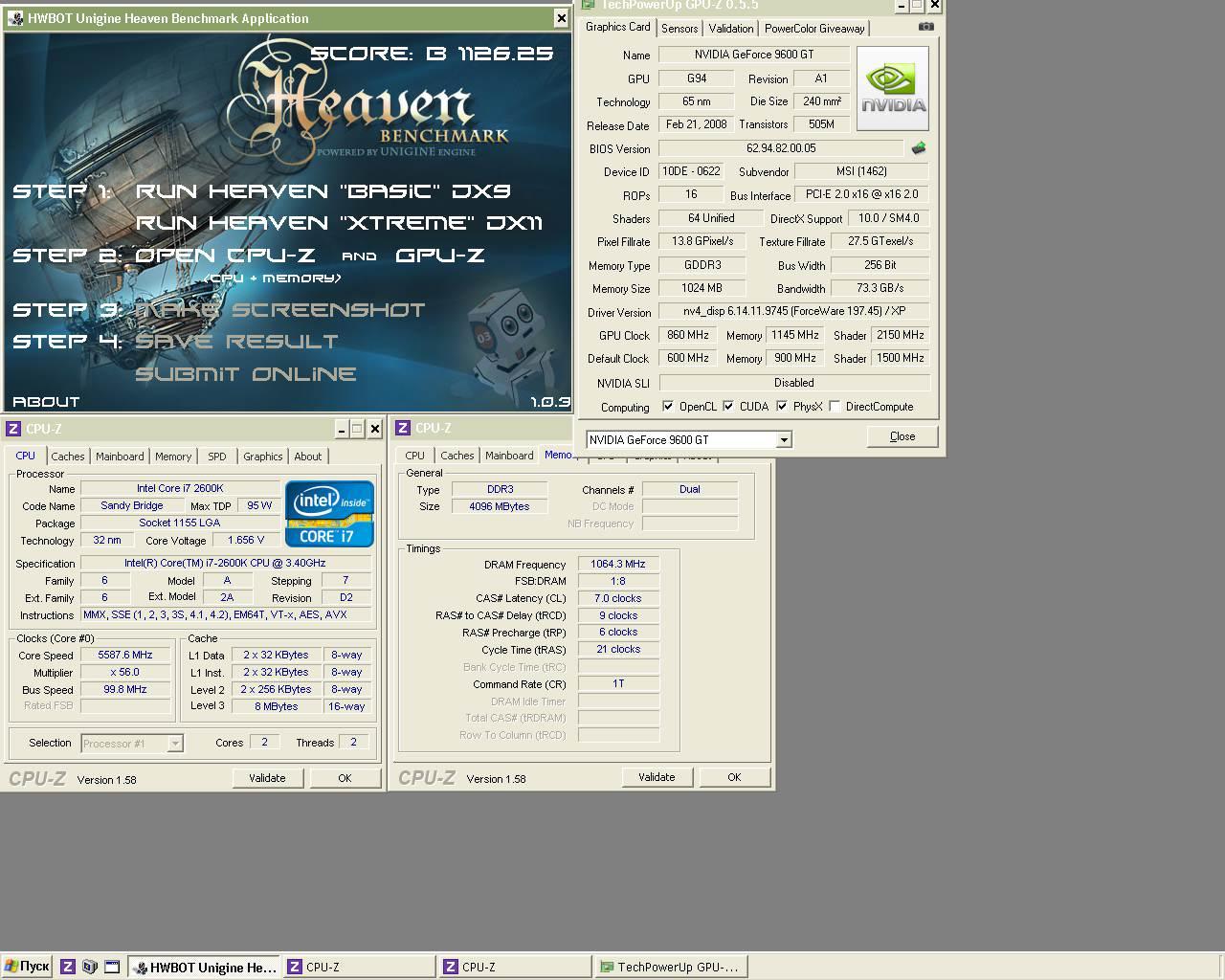Click the GPU Name field NVIDIA GeForce 9600 GT
Image resolution: width=1225 pixels, height=980 pixels.
point(754,55)
